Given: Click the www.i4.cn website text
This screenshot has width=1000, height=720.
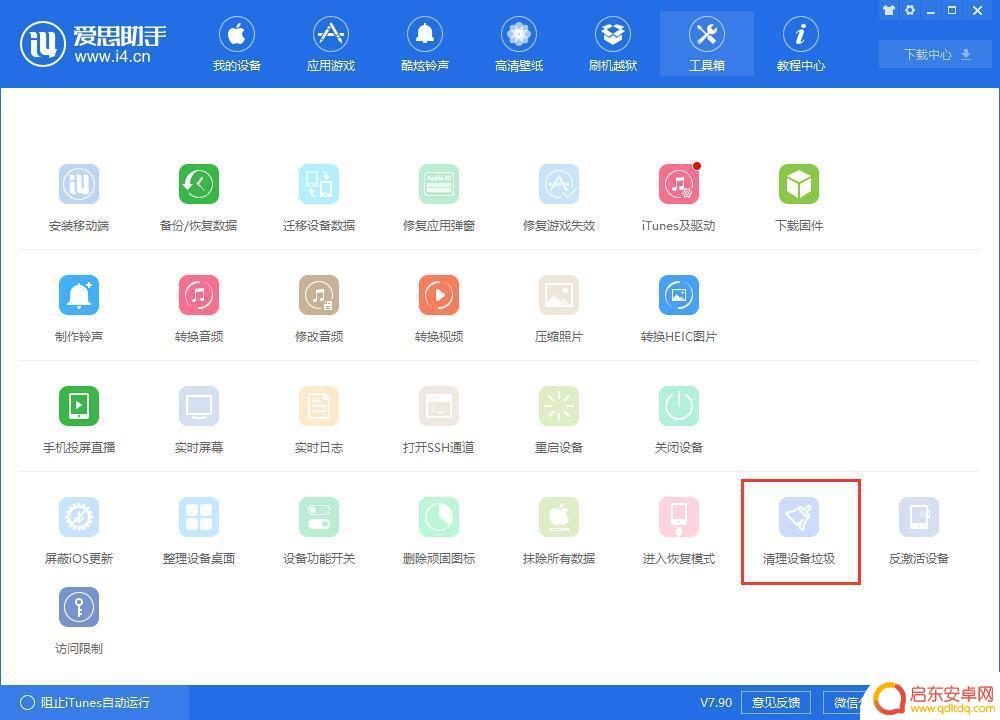Looking at the screenshot, I should point(112,57).
